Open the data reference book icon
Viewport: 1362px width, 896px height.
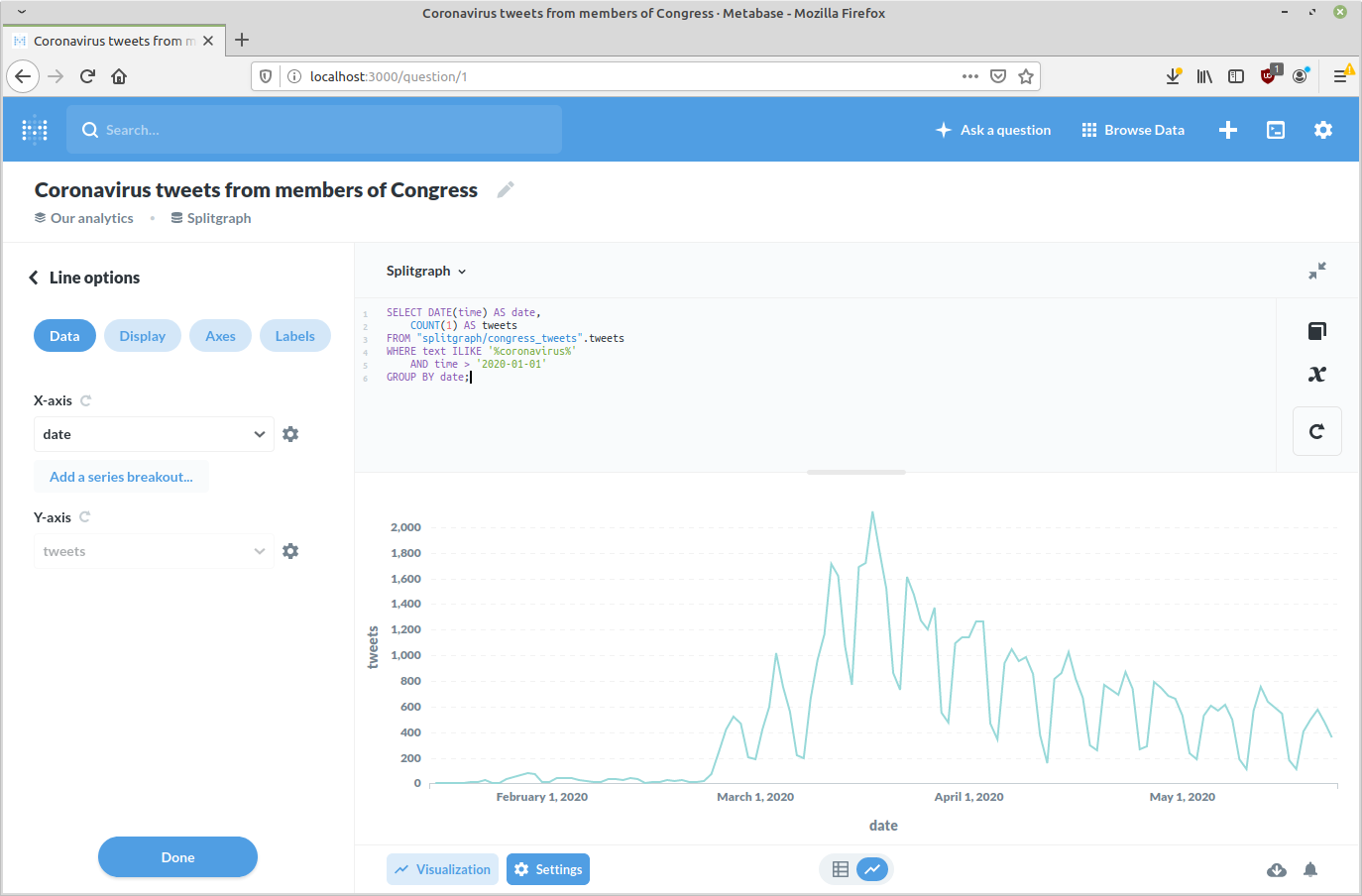point(1317,331)
